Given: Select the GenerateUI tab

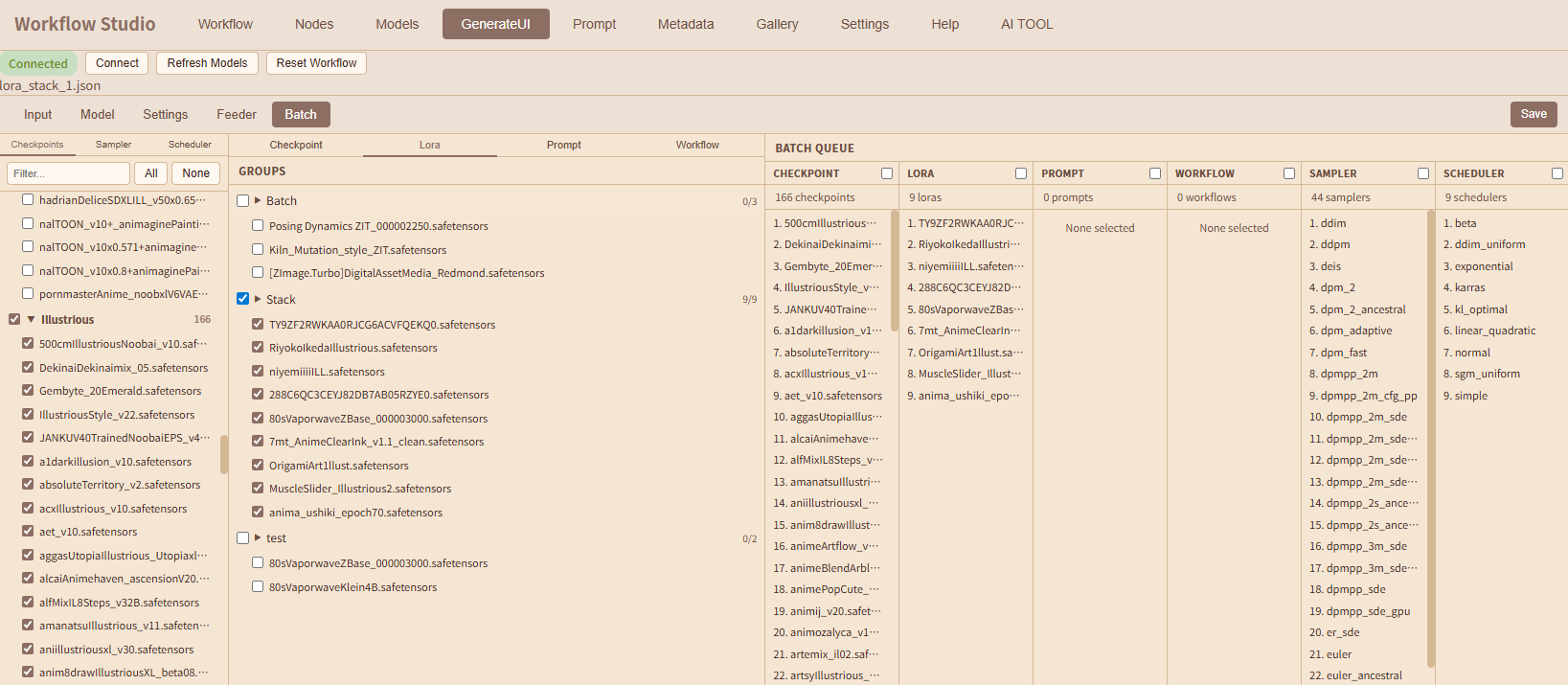Looking at the screenshot, I should coord(496,24).
